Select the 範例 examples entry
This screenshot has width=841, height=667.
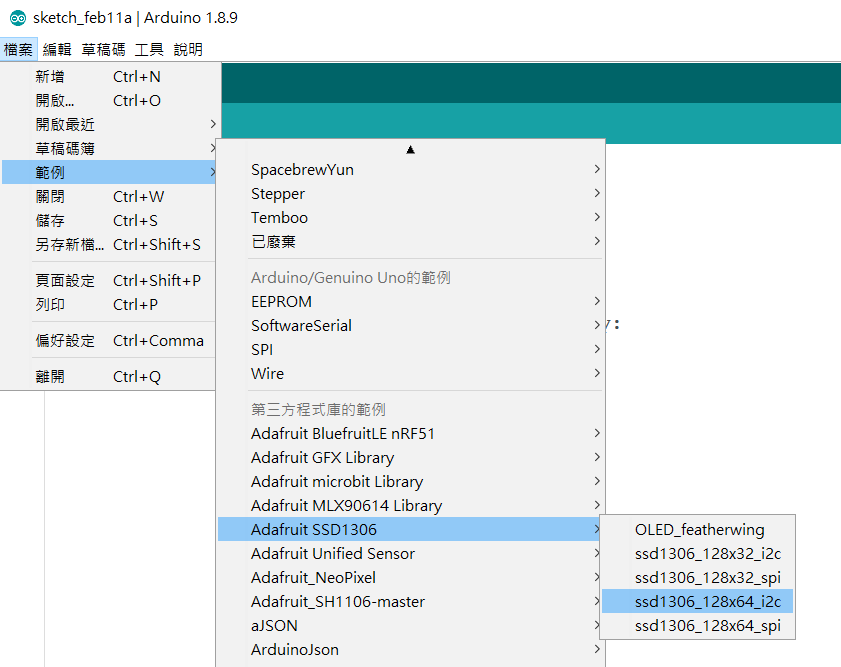(110, 173)
